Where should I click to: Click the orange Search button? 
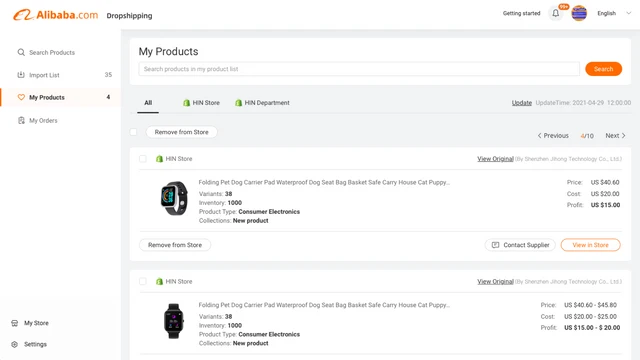click(603, 69)
